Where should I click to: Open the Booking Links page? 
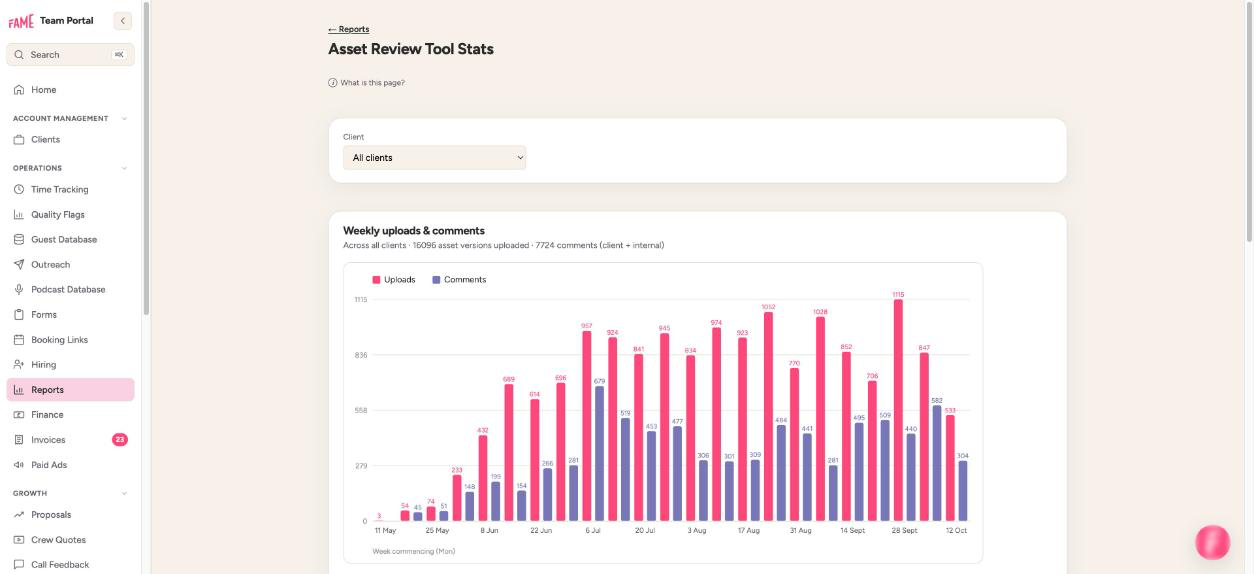click(x=70, y=340)
